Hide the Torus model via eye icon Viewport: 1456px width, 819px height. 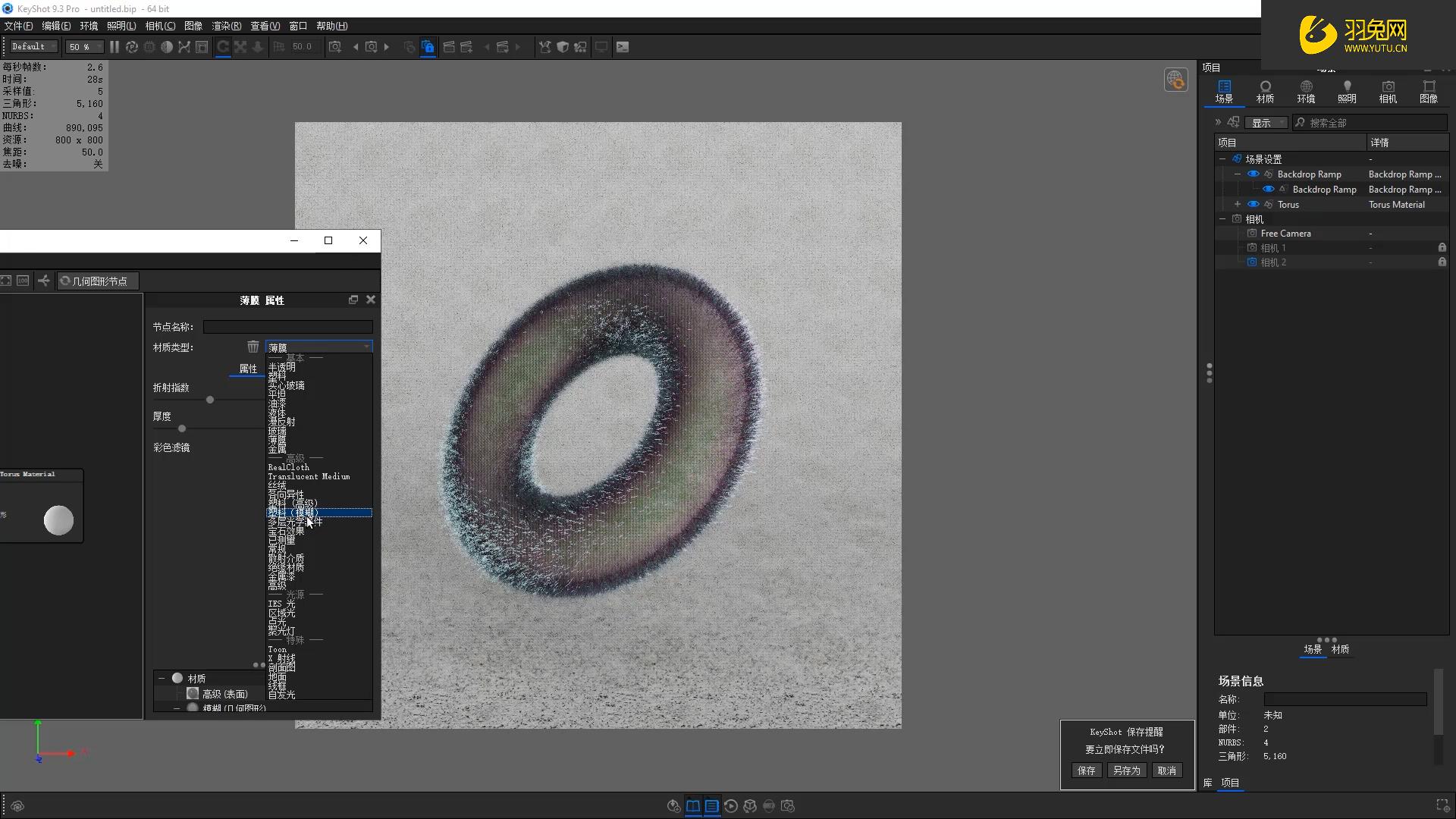pos(1253,204)
